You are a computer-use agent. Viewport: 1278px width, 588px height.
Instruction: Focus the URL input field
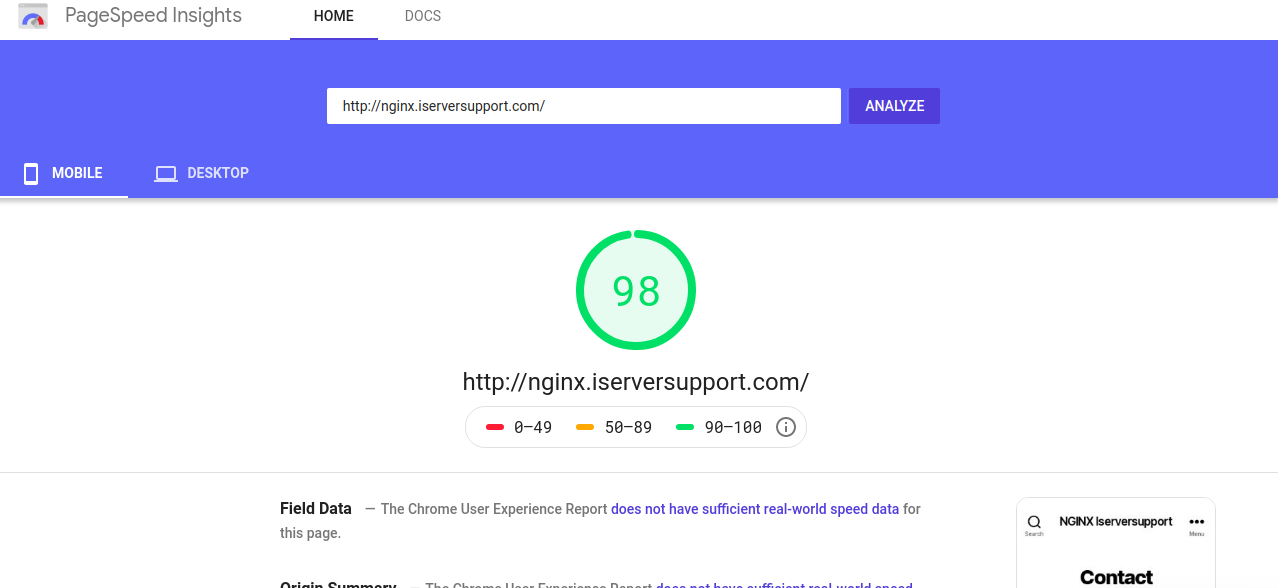tap(583, 106)
